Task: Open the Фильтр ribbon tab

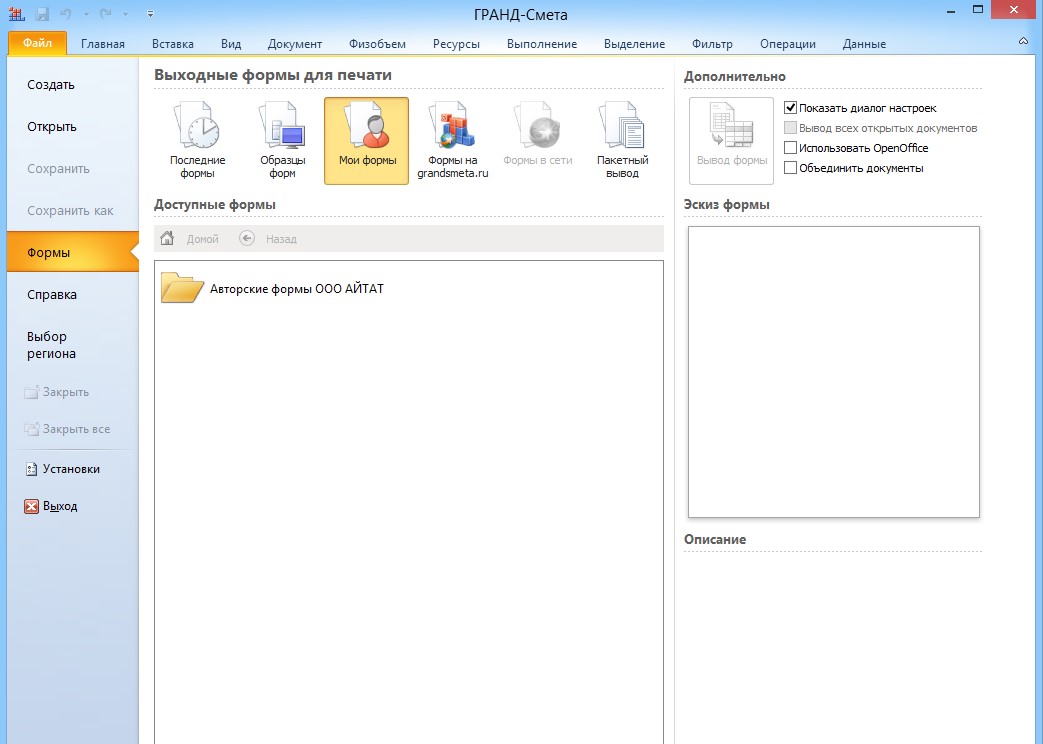Action: point(712,44)
